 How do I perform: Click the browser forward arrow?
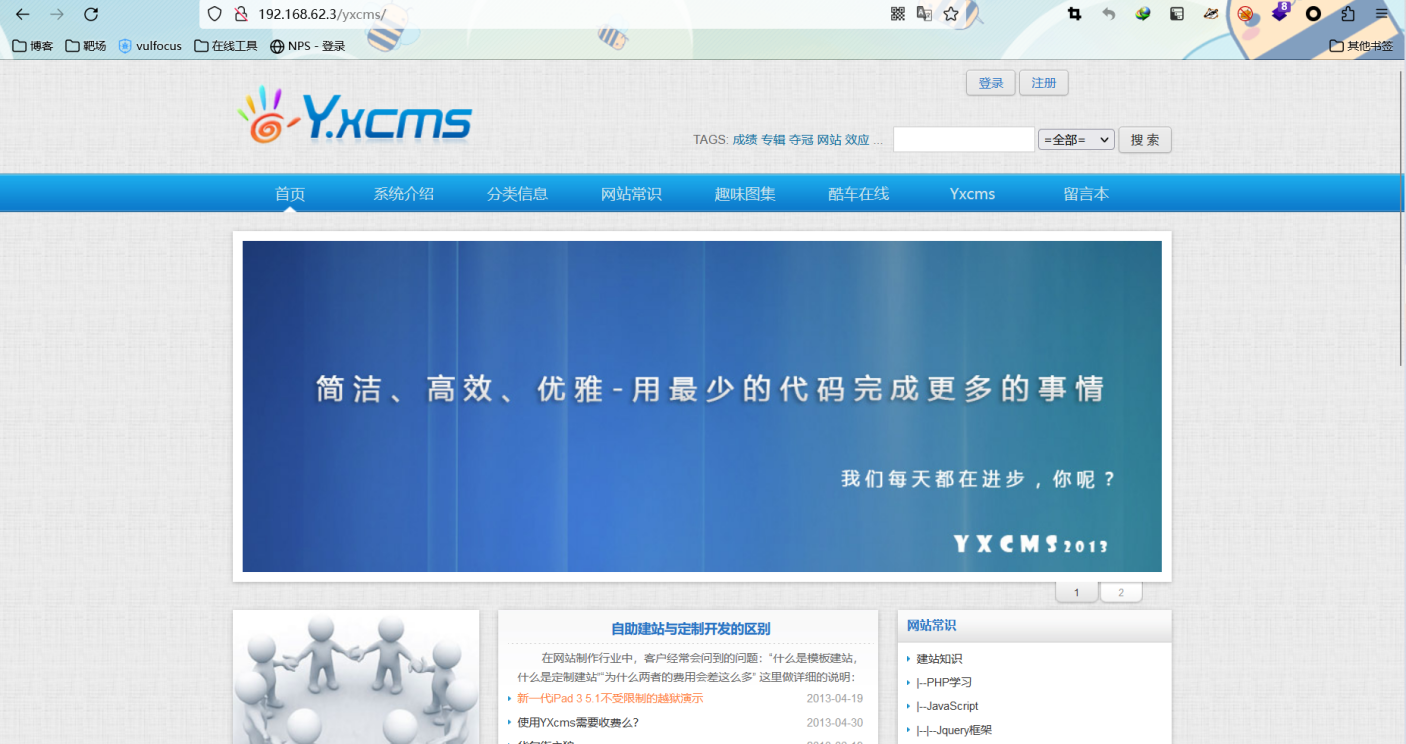[57, 14]
